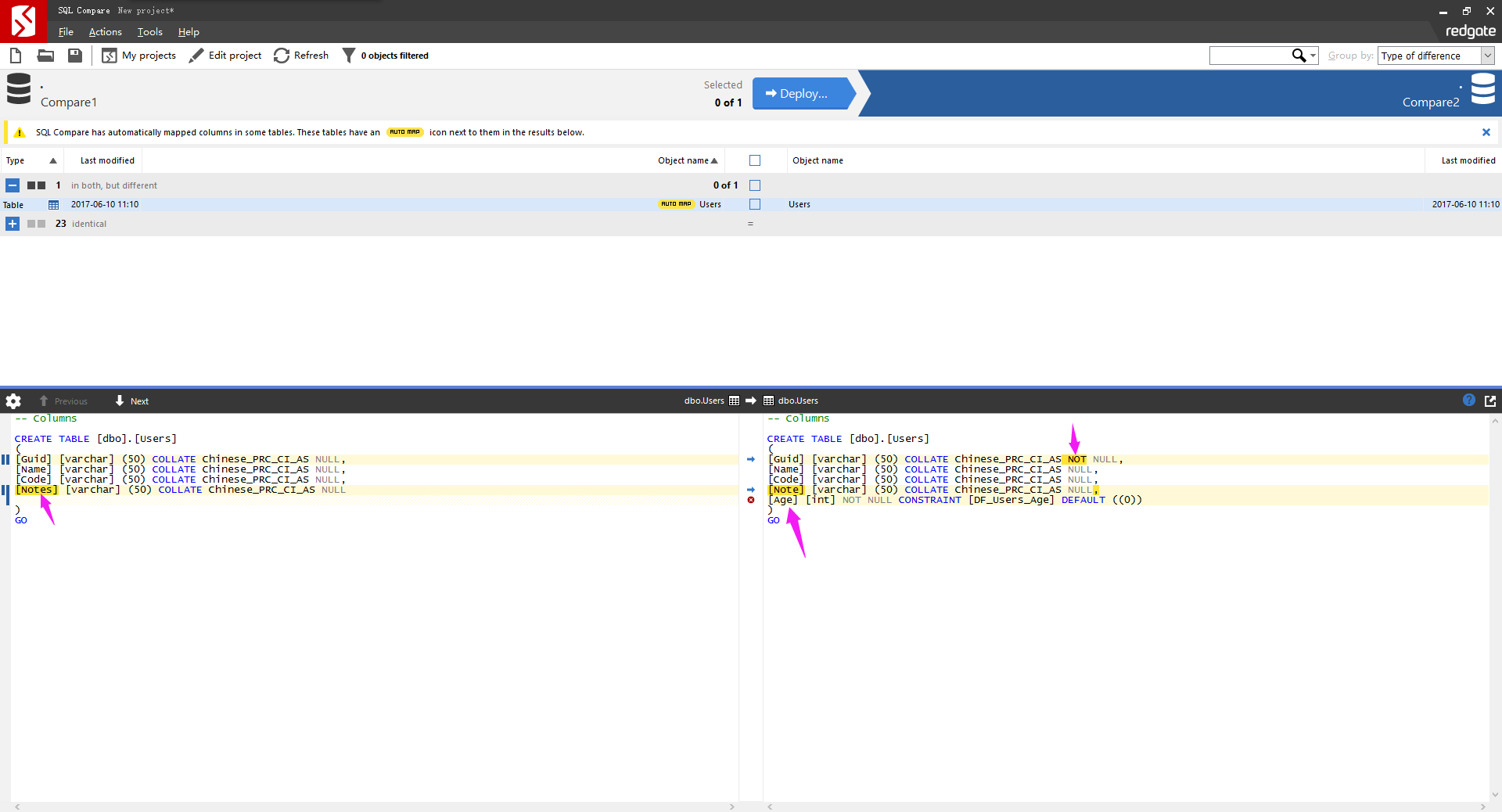Viewport: 1502px width, 812px height.
Task: Click the blue arrow beside the Guid line
Action: [751, 459]
